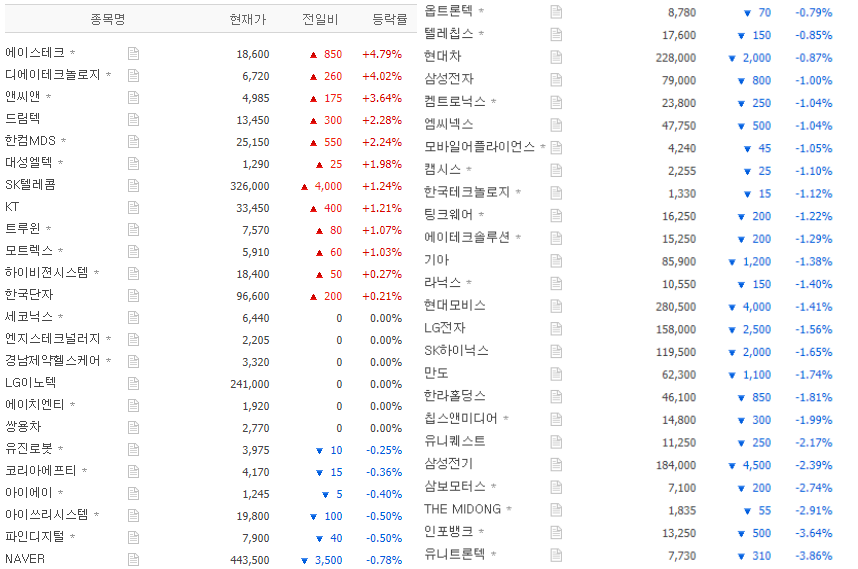Screen dimensions: 858x569
Task: Open the 코리아에프티 stock link
Action: [40, 471]
